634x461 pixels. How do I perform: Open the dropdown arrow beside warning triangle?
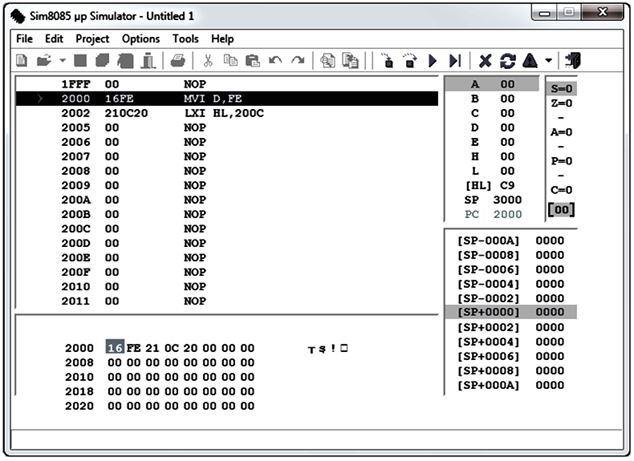pyautogui.click(x=548, y=61)
